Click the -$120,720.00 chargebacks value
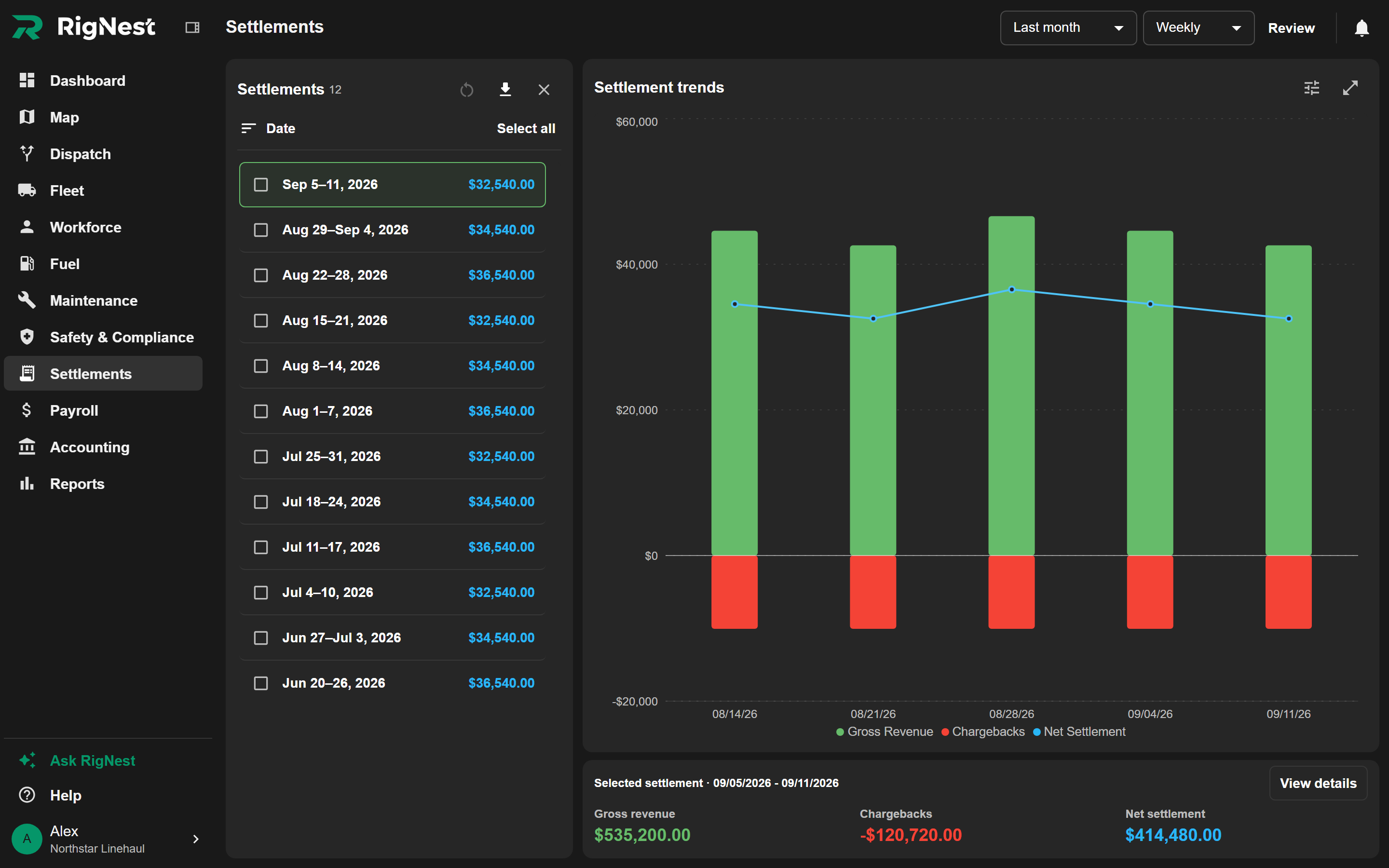1389x868 pixels. (911, 835)
